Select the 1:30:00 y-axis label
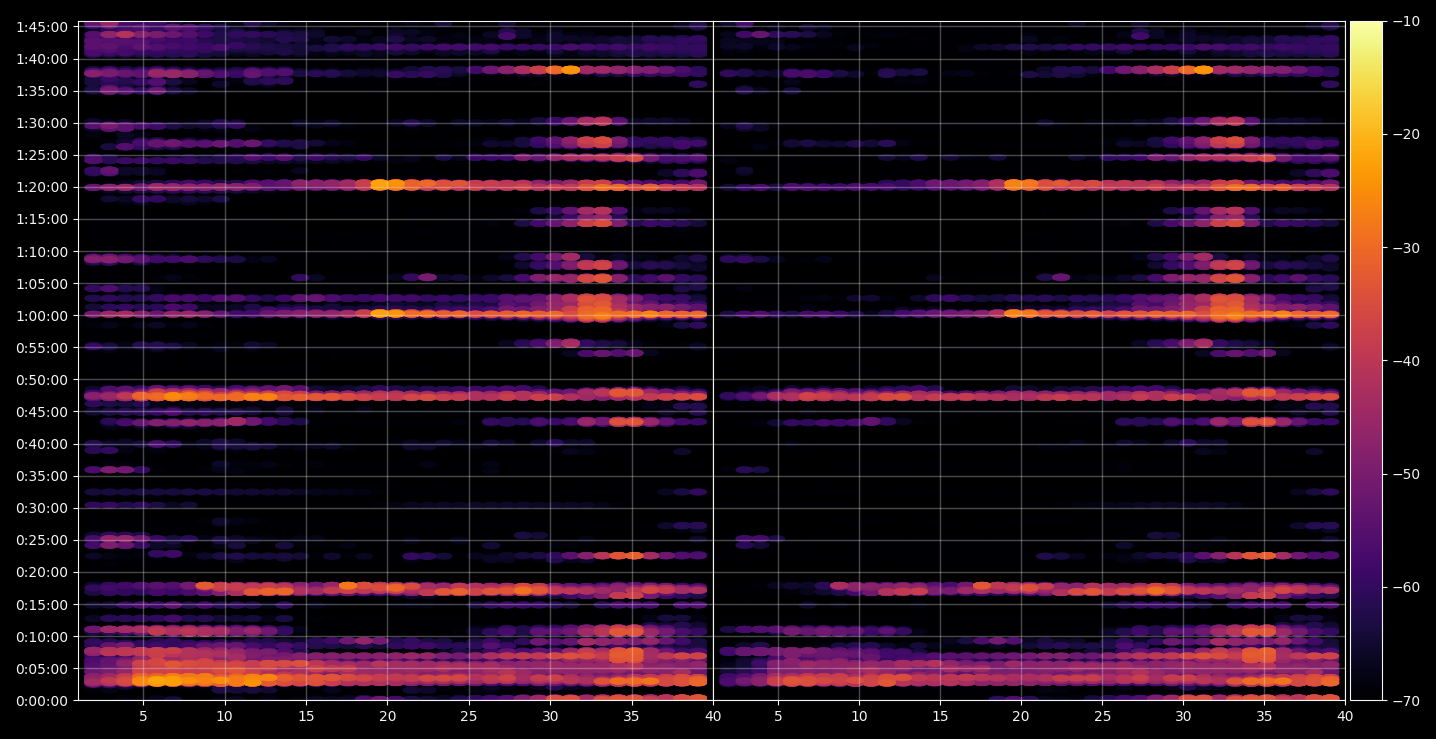This screenshot has width=1436, height=739. pyautogui.click(x=41, y=123)
